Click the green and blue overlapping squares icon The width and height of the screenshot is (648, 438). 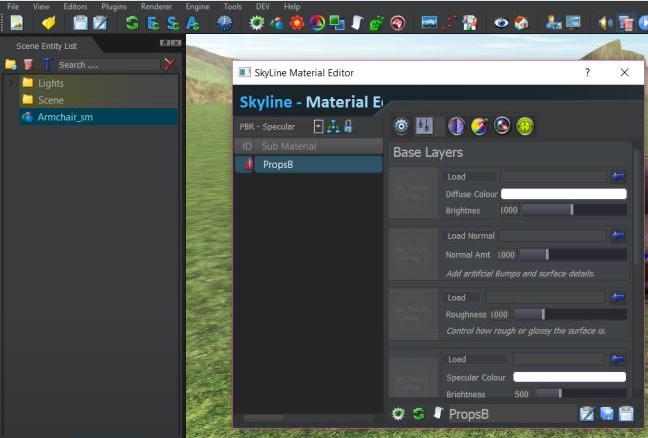point(337,23)
